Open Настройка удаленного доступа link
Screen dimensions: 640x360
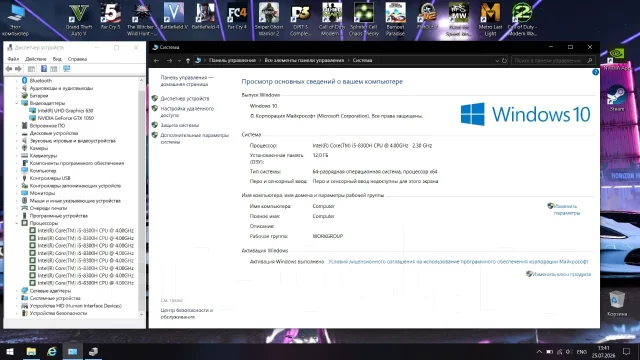tap(187, 112)
